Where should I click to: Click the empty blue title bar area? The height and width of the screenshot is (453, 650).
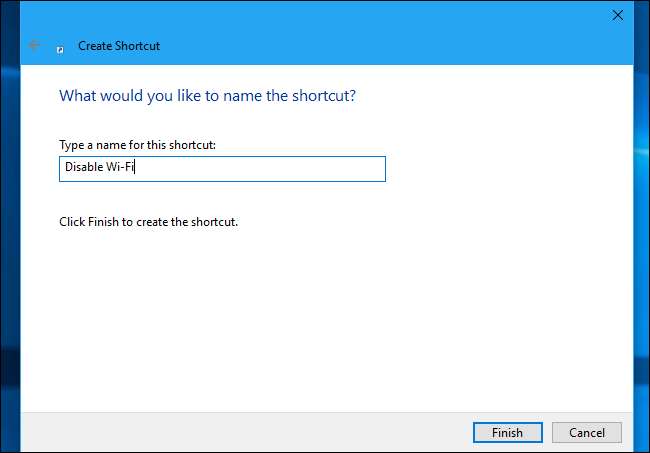click(x=350, y=30)
